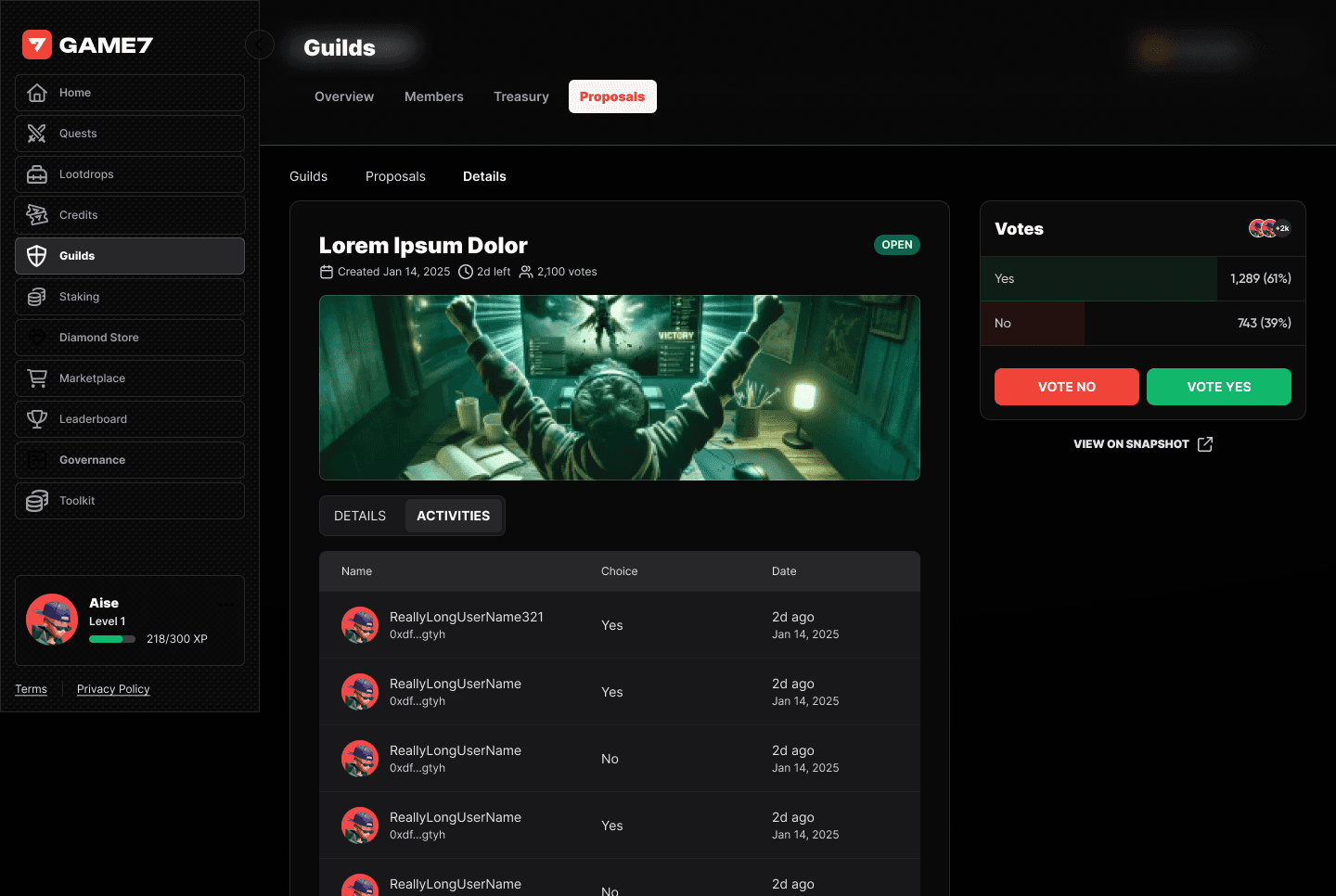Switch to the DETAILS tab

coord(360,516)
